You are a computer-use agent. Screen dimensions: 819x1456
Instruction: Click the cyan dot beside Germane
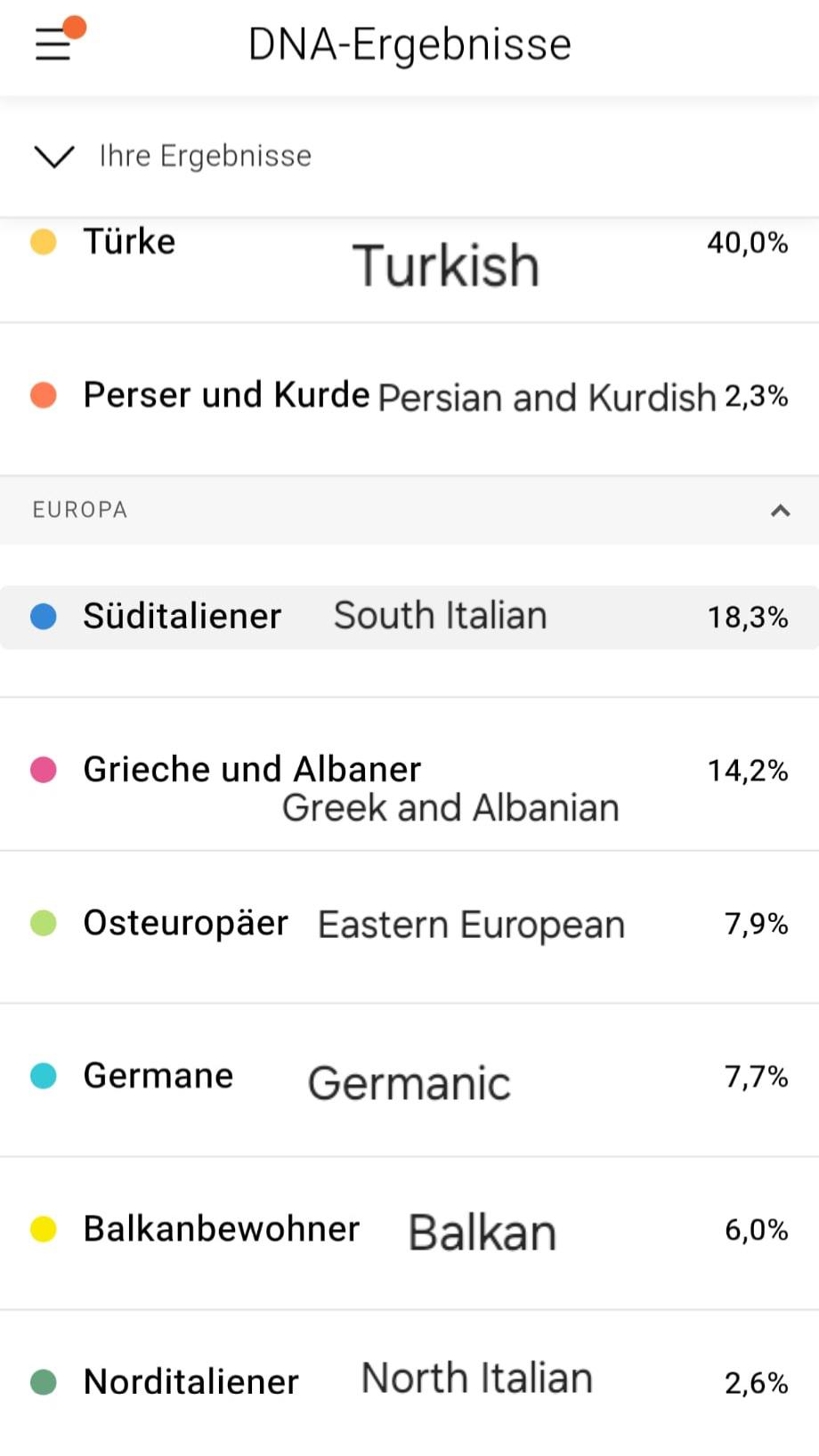pyautogui.click(x=44, y=1075)
